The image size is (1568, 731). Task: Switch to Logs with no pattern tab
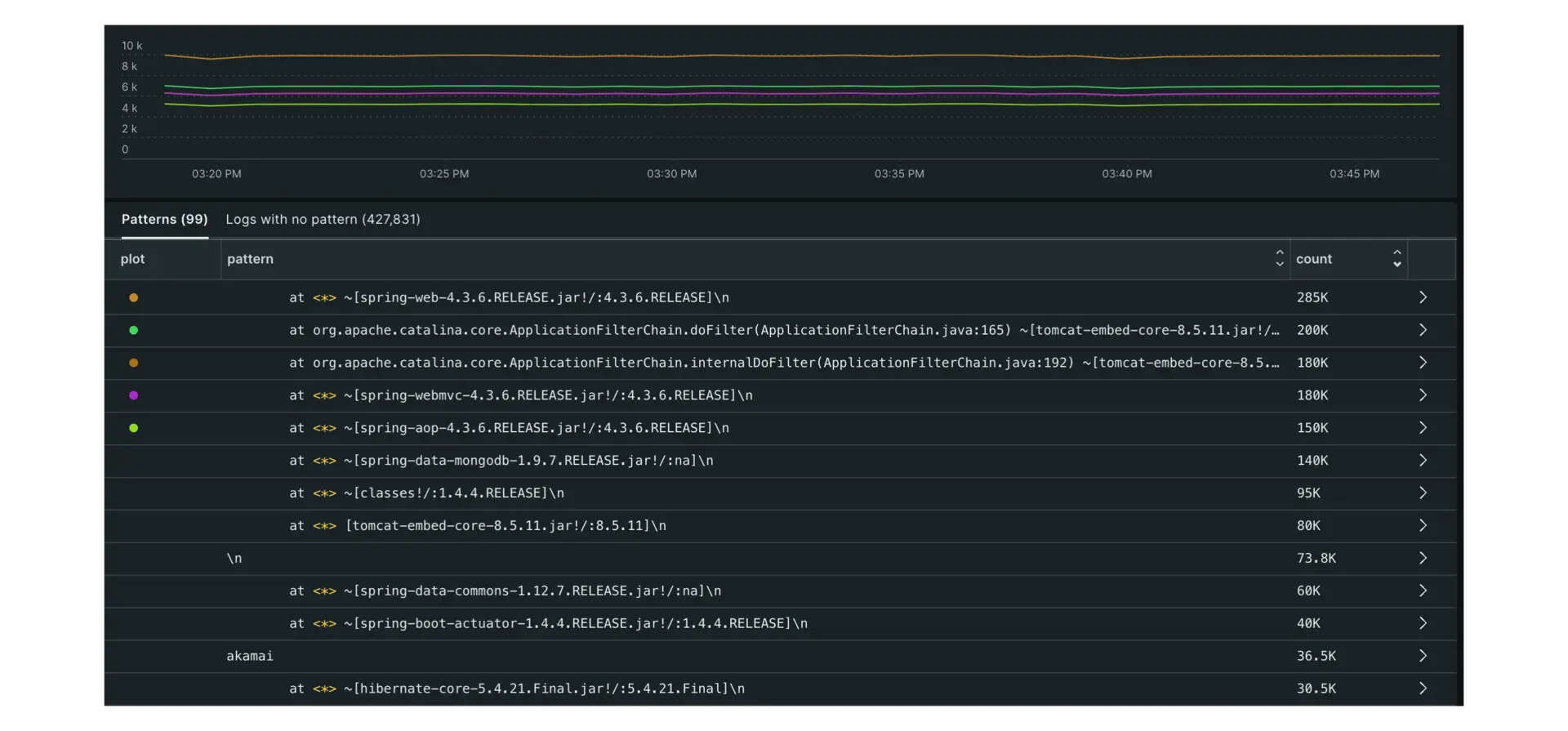click(323, 220)
